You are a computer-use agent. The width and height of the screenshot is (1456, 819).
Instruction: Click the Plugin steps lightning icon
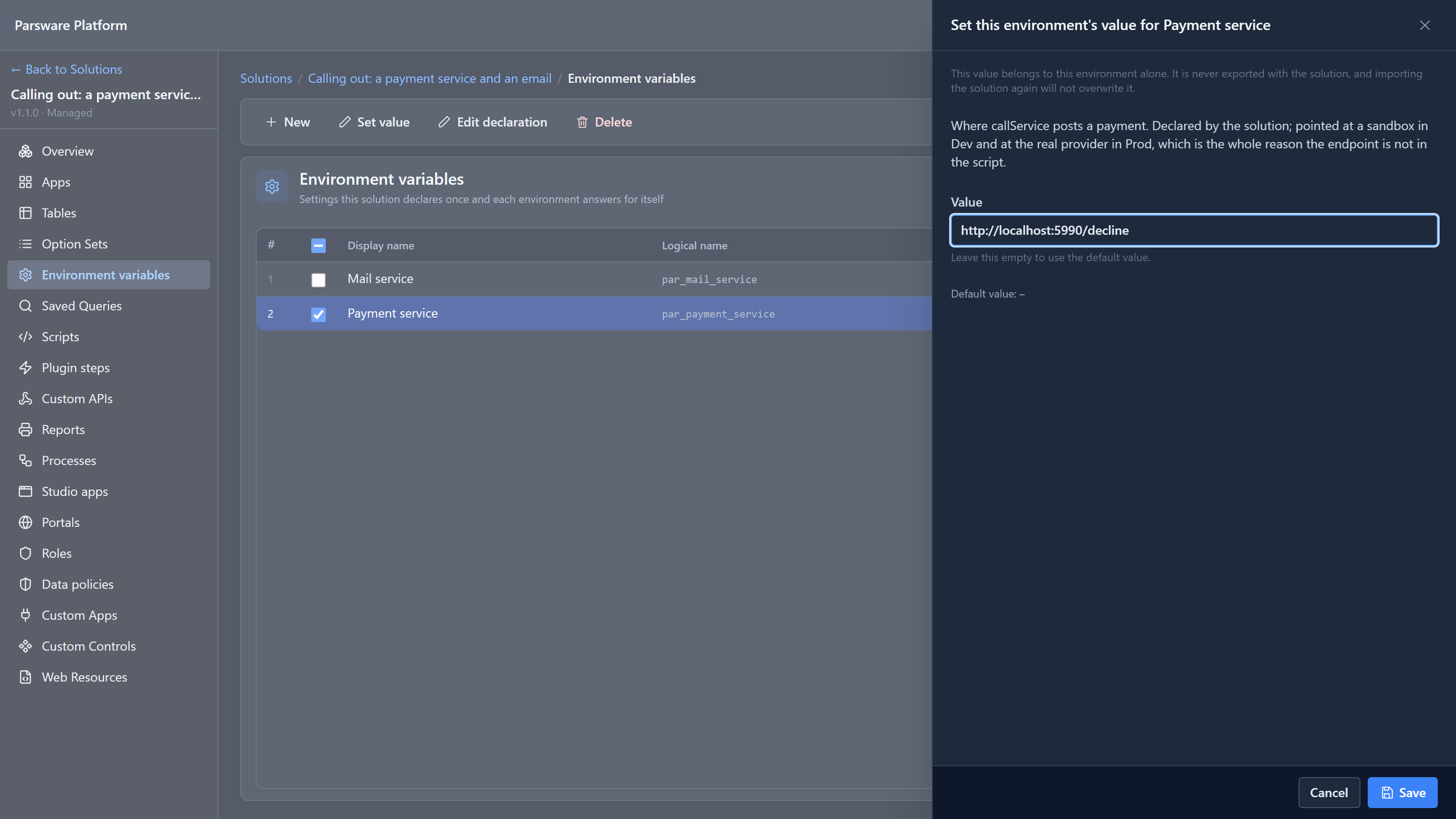coord(25,367)
